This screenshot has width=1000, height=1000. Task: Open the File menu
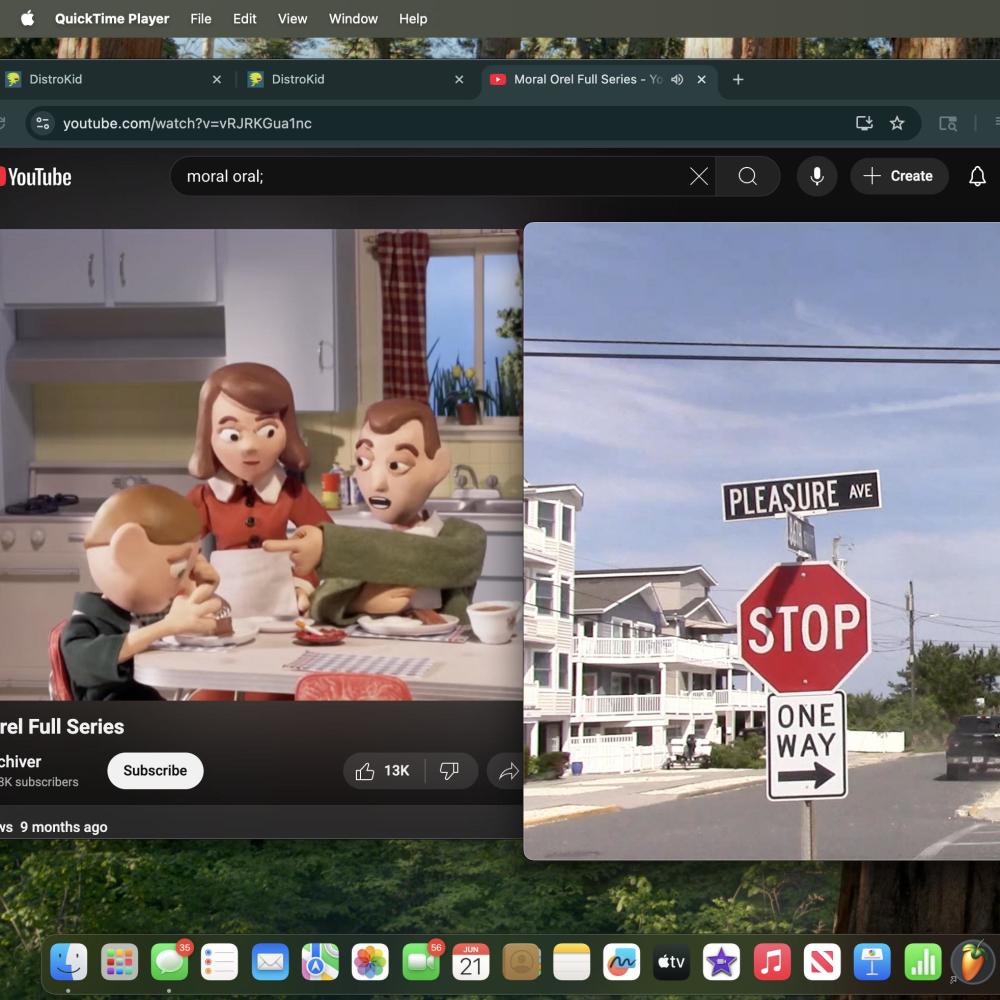[x=201, y=18]
